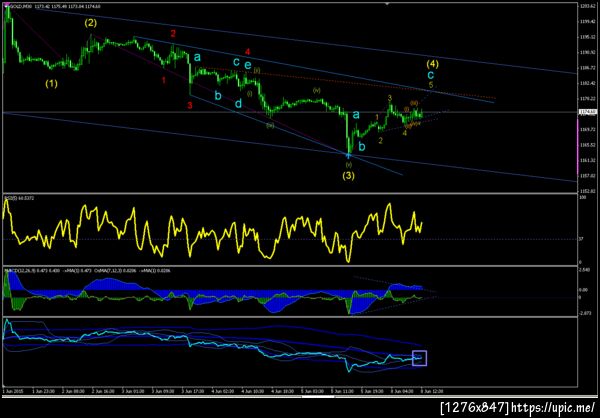Click the red wave 4 label

point(248,51)
